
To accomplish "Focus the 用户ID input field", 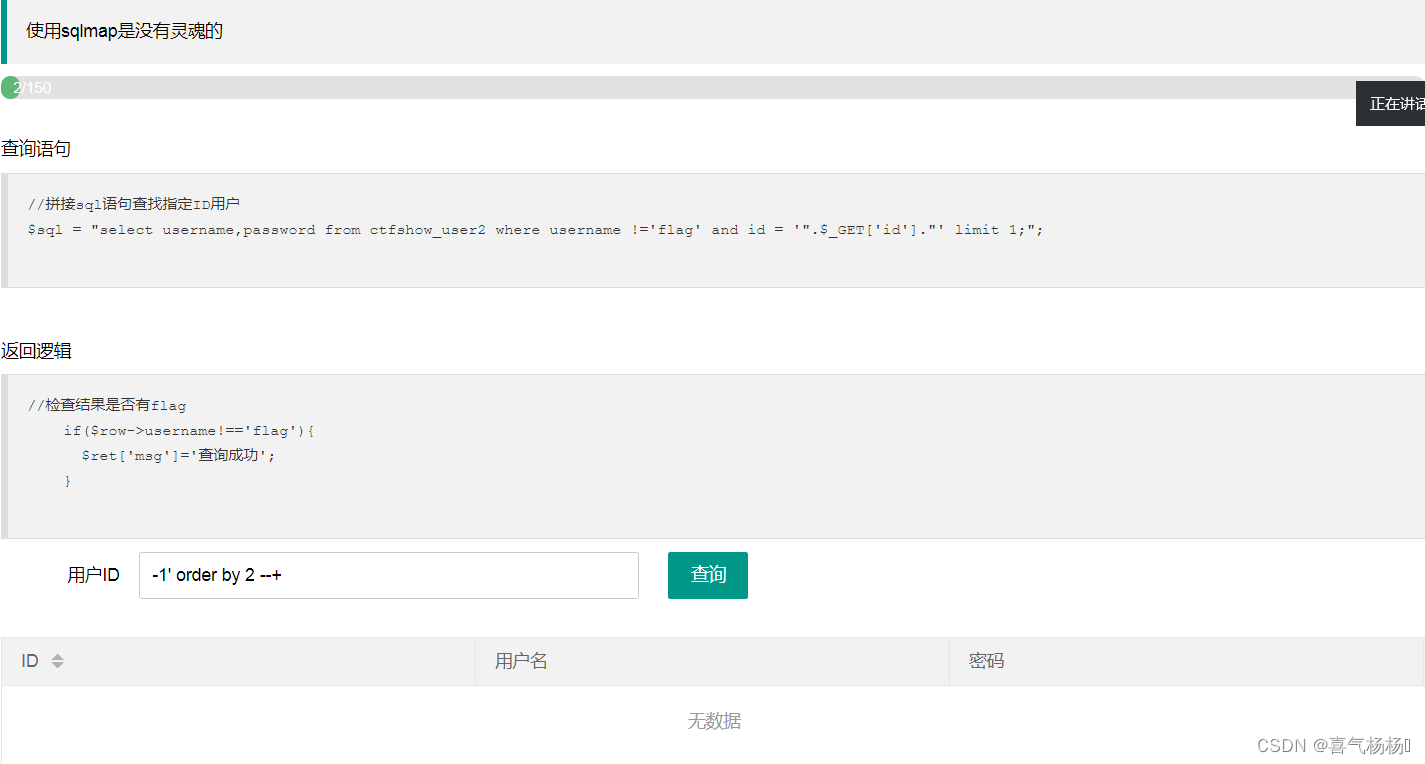I will pos(388,575).
